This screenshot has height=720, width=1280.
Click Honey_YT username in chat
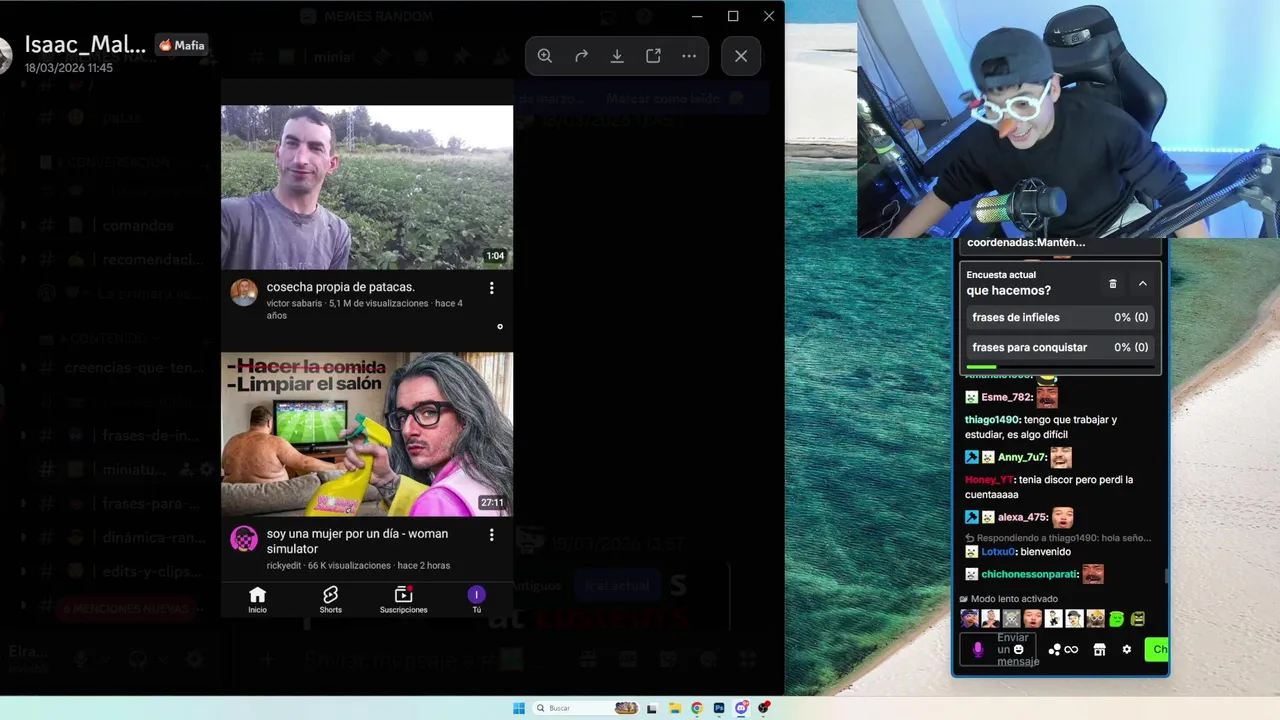point(989,480)
